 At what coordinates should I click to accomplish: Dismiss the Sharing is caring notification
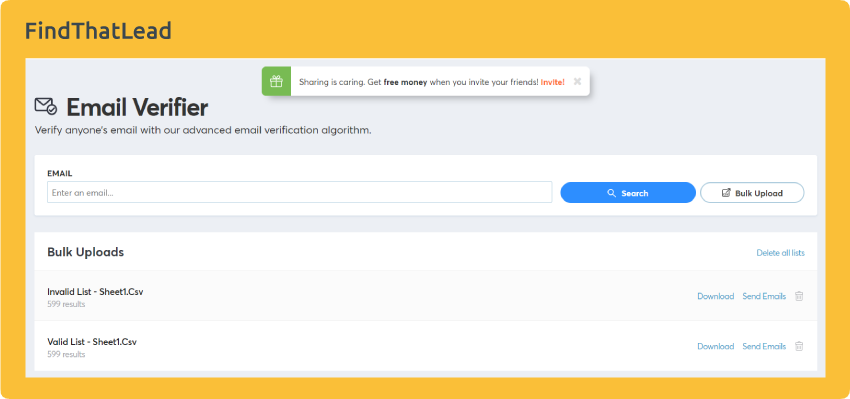tap(577, 81)
